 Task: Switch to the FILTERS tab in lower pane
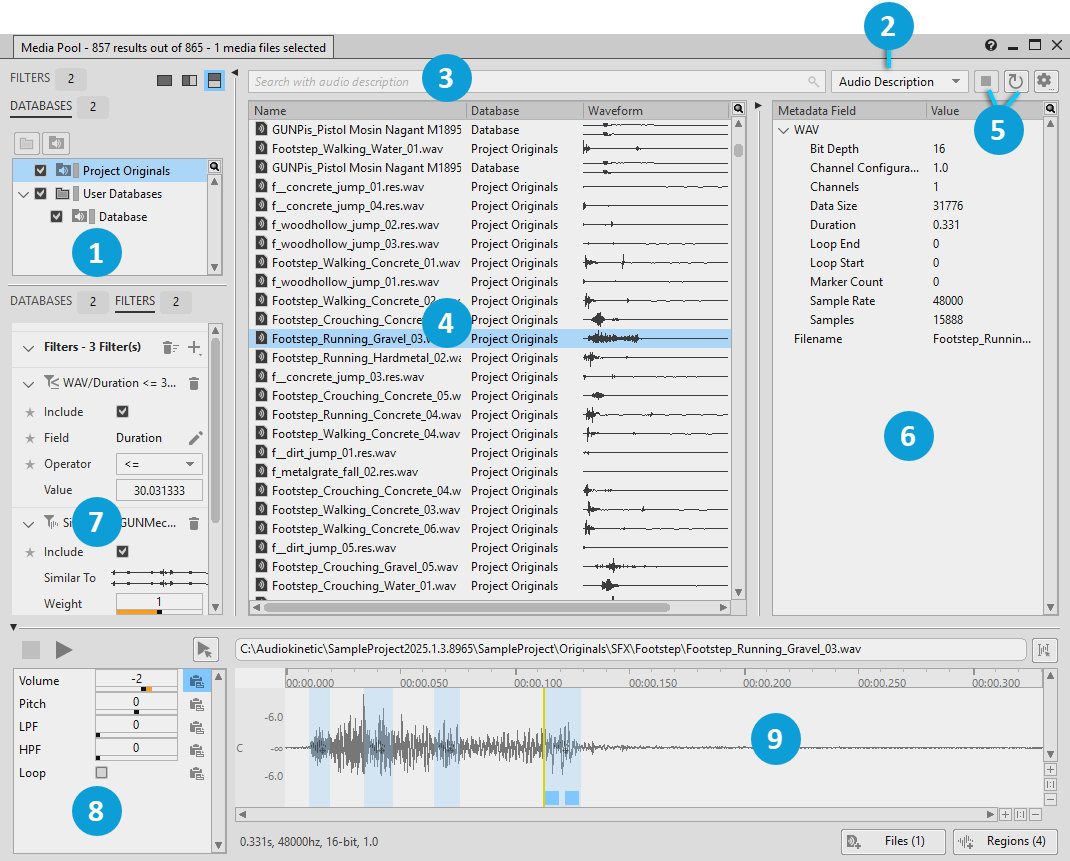pyautogui.click(x=135, y=300)
